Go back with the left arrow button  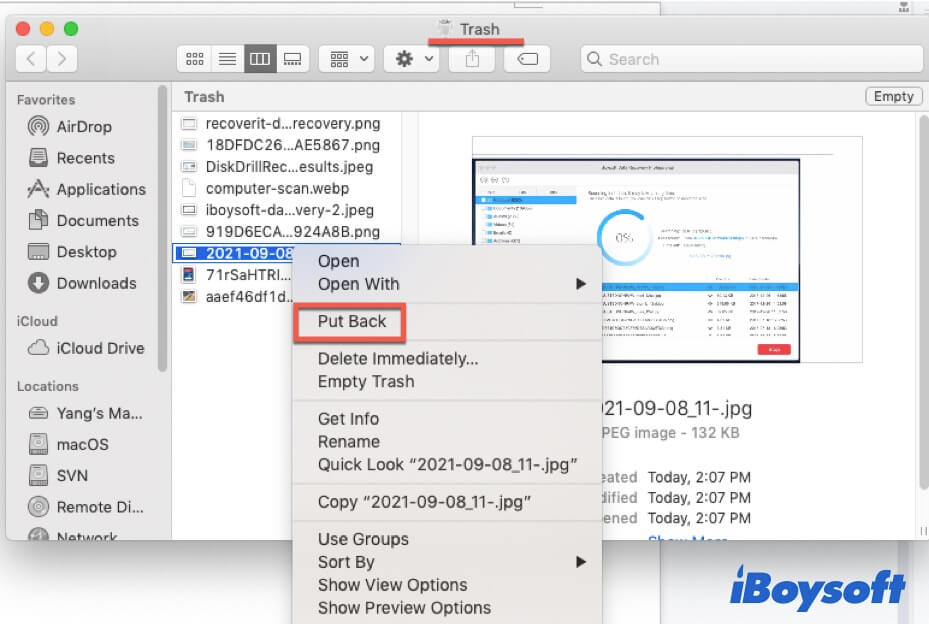[31, 59]
